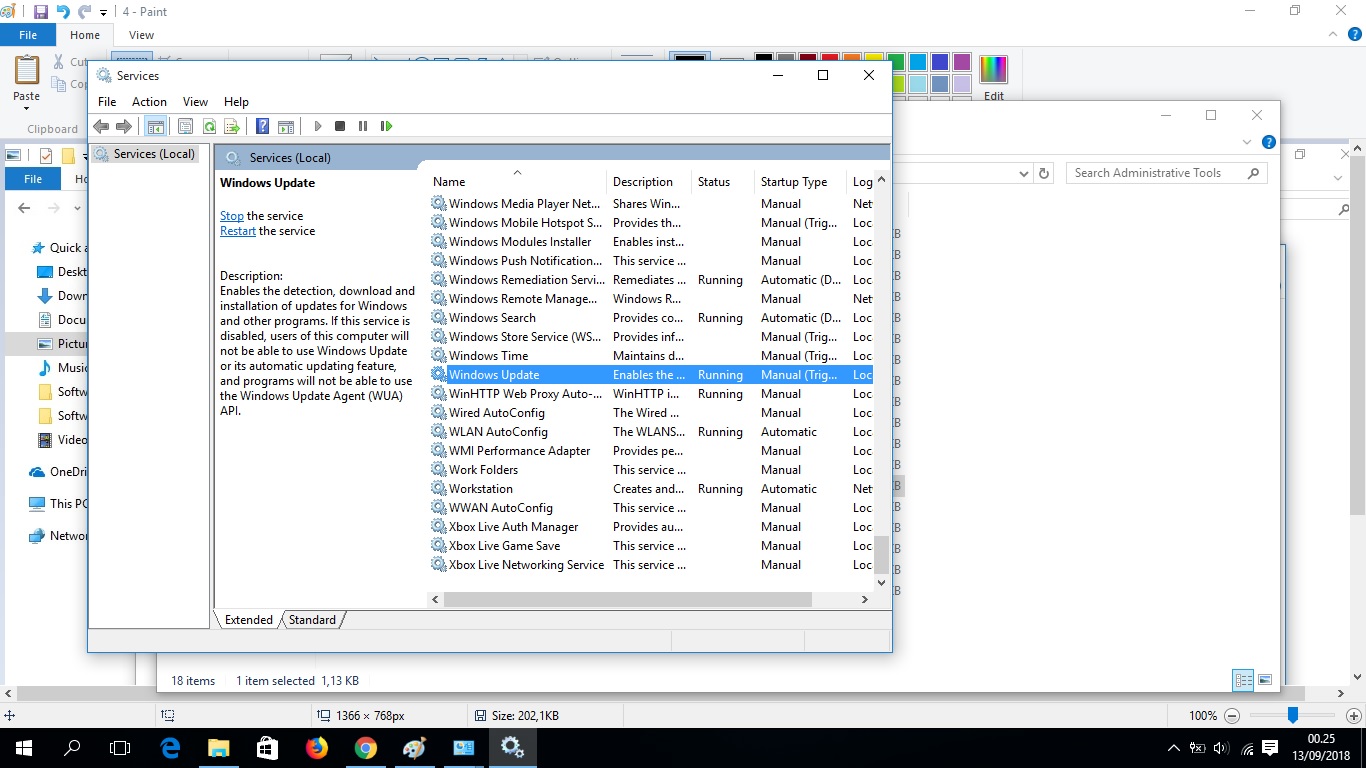Select the Workstation service row
The image size is (1366, 768).
click(x=651, y=489)
